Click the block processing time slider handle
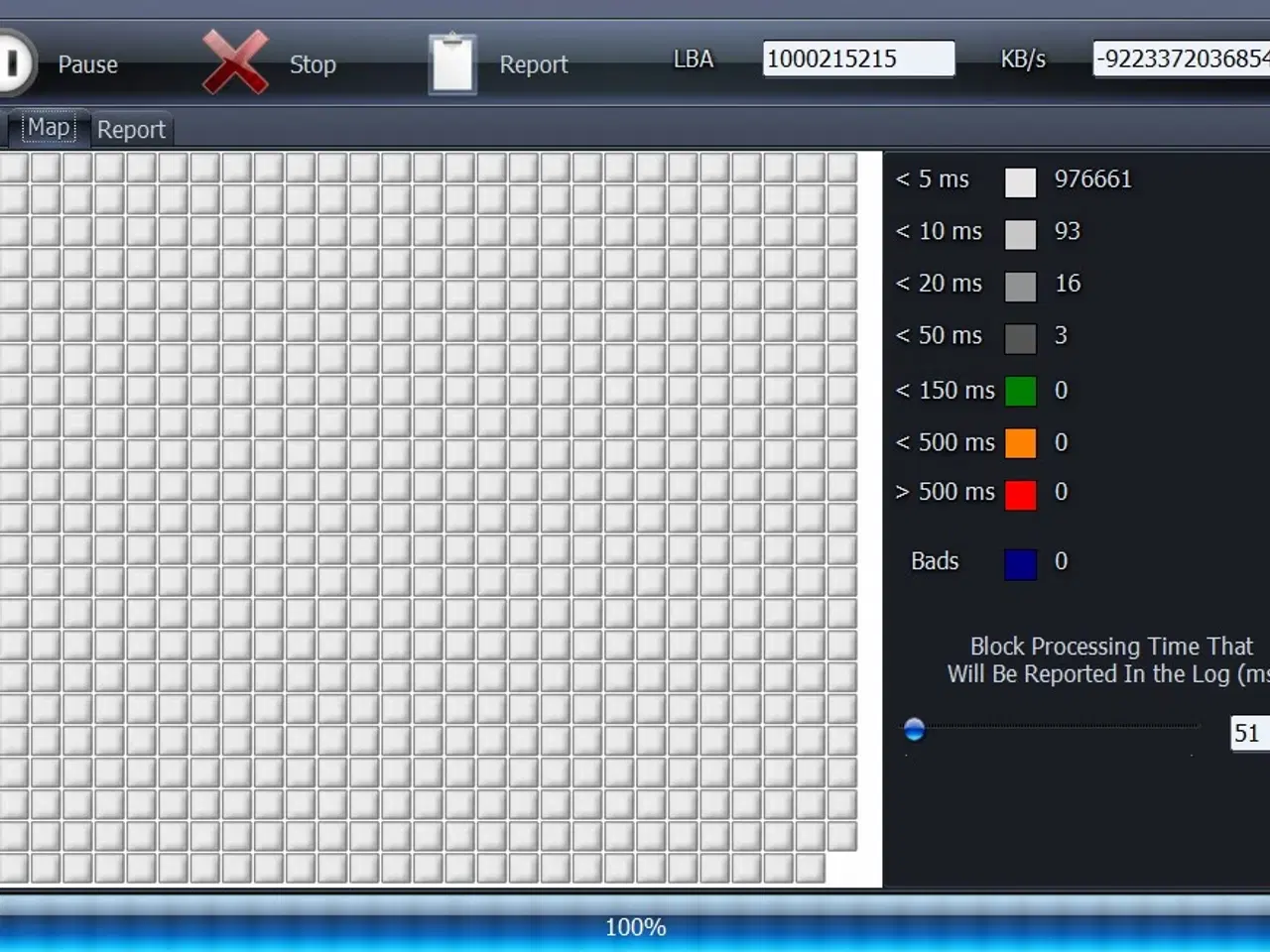 (915, 730)
